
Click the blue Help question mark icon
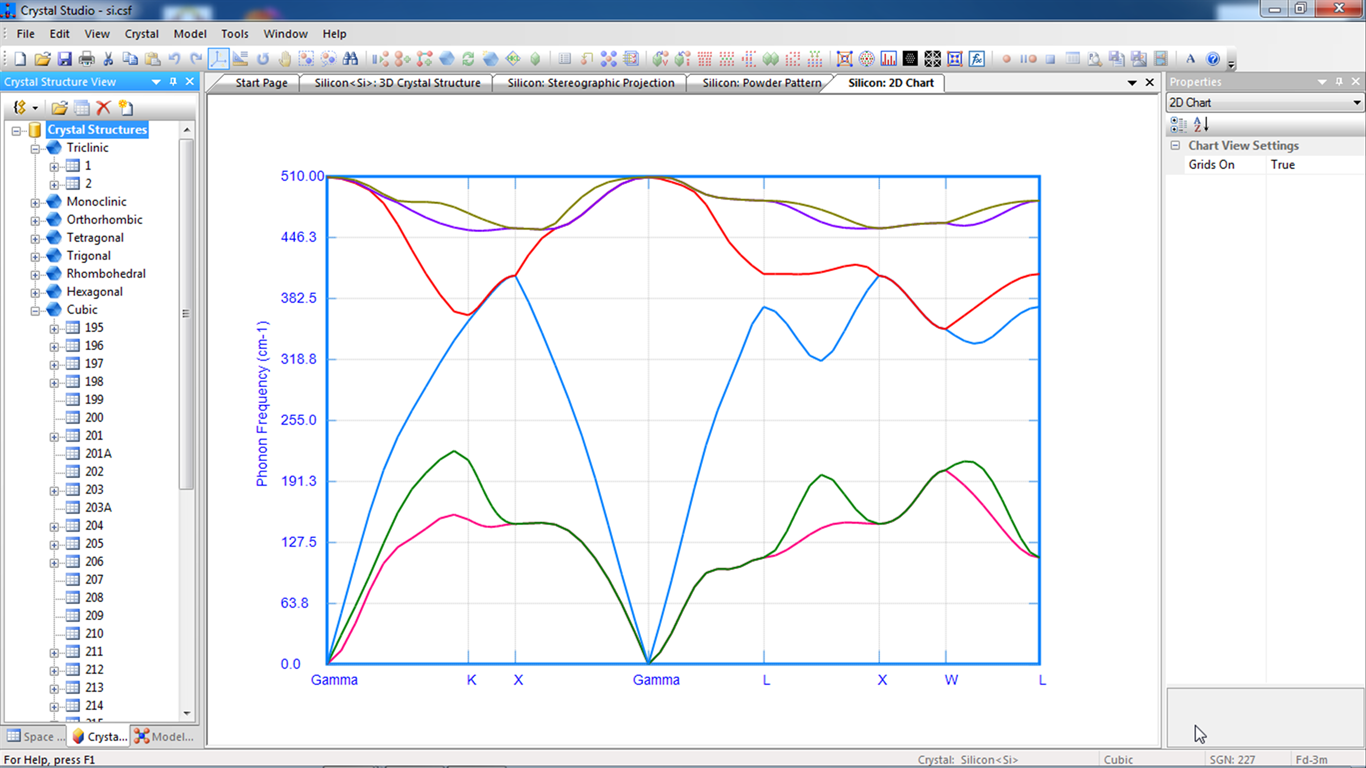1213,59
